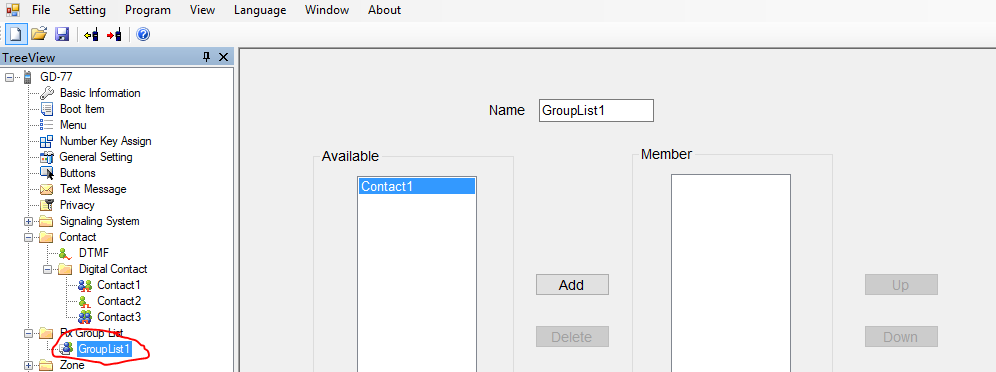
Task: Click the Contact1 group icon in tree
Action: point(85,286)
